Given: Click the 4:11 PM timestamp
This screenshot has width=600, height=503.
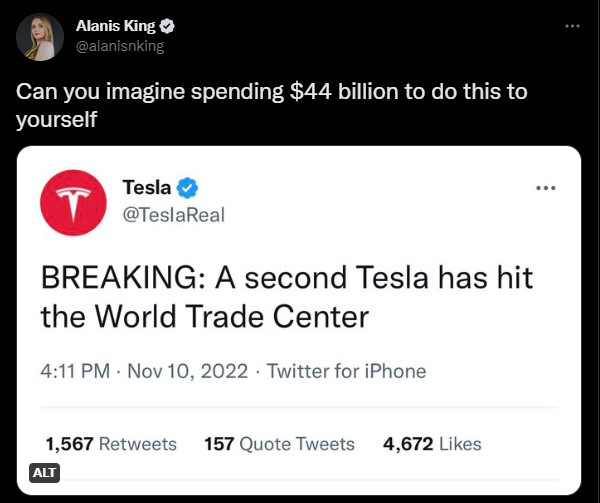Looking at the screenshot, I should pyautogui.click(x=74, y=371).
